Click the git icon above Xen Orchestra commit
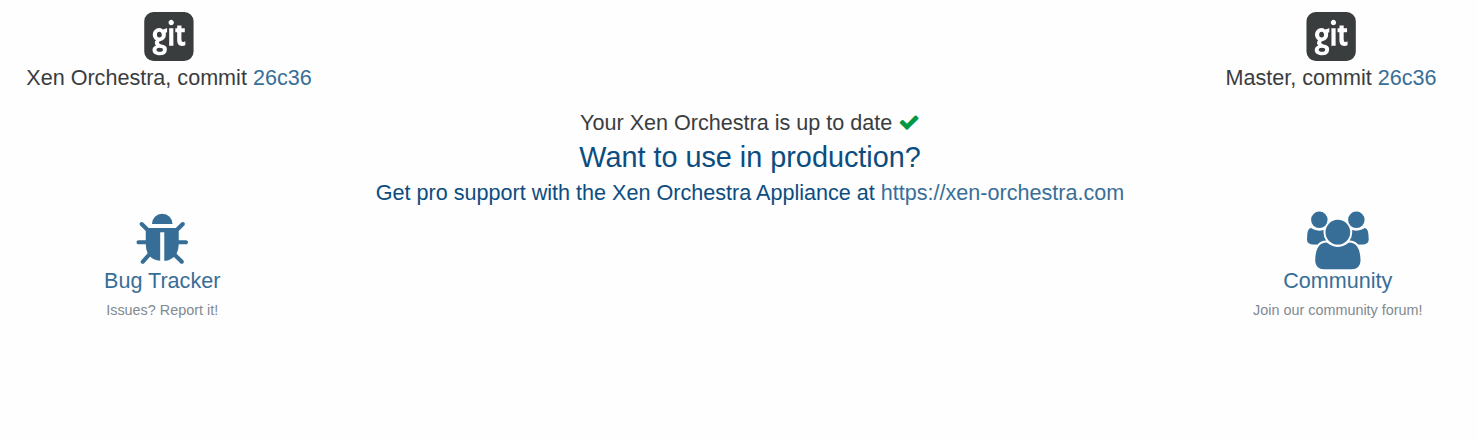Image resolution: width=1477 pixels, height=441 pixels. [x=169, y=37]
